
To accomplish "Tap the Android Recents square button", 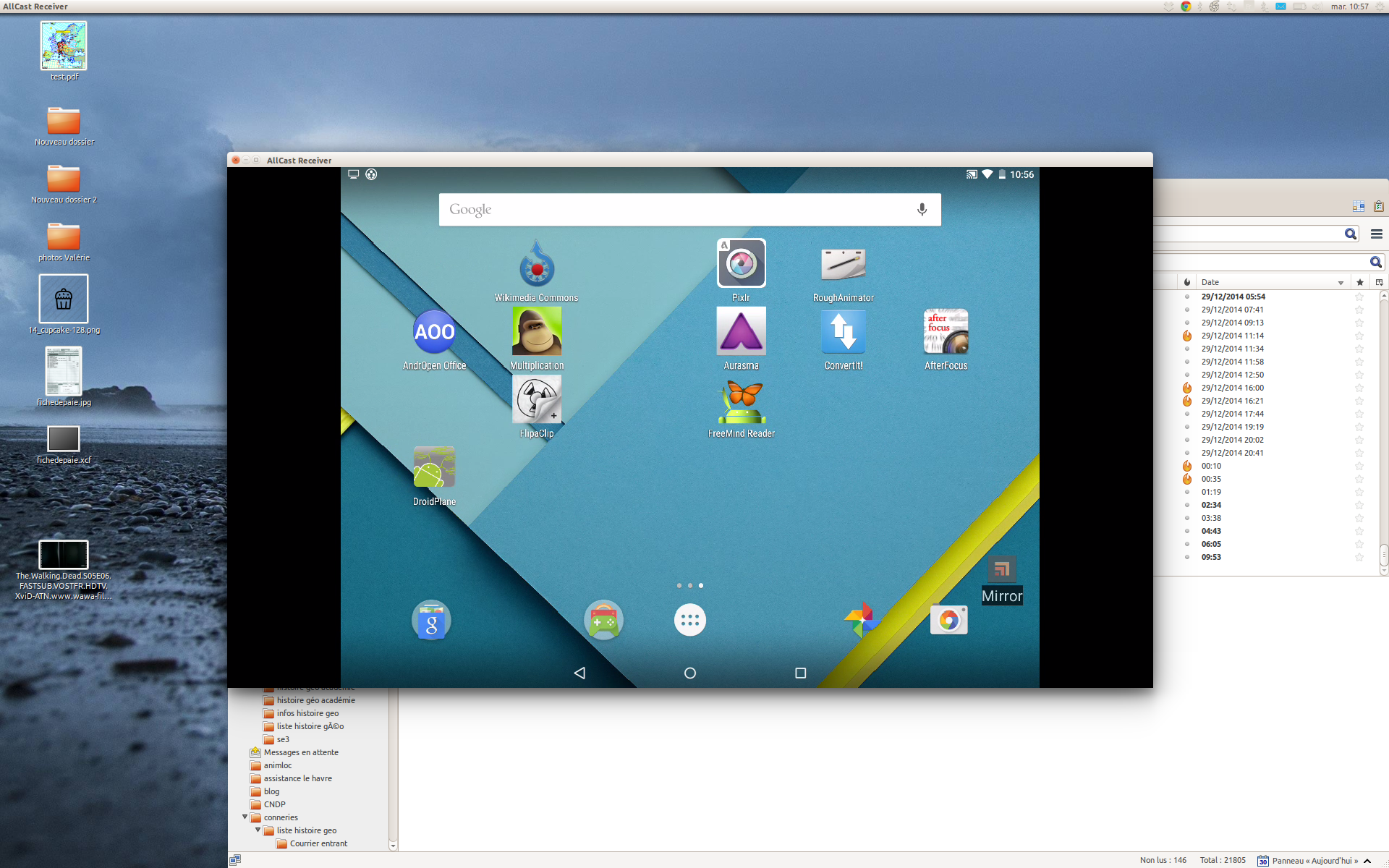I will click(x=801, y=673).
